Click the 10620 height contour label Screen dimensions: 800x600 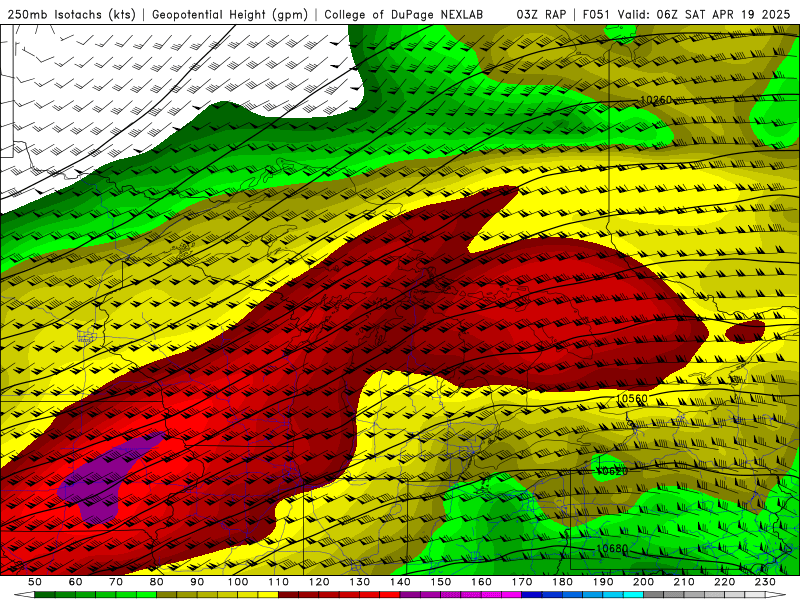coord(612,471)
